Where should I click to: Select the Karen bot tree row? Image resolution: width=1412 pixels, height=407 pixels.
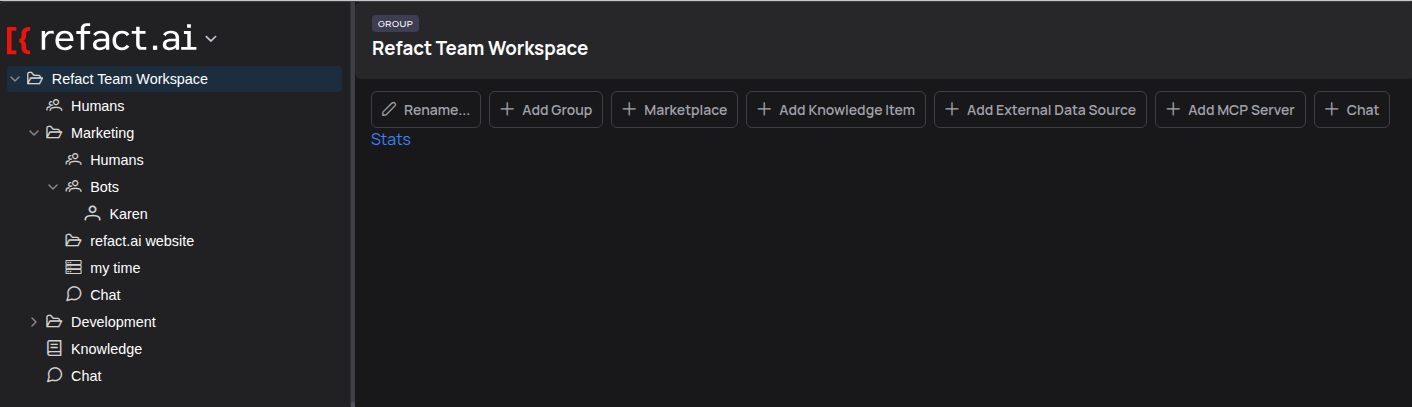point(174,214)
